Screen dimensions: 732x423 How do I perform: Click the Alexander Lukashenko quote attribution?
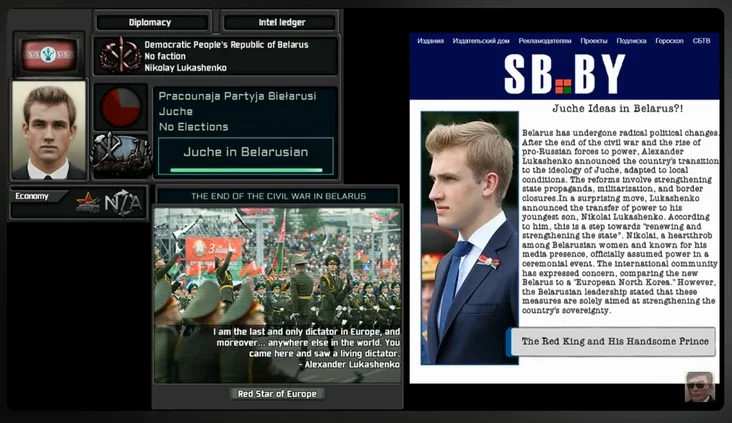point(349,364)
